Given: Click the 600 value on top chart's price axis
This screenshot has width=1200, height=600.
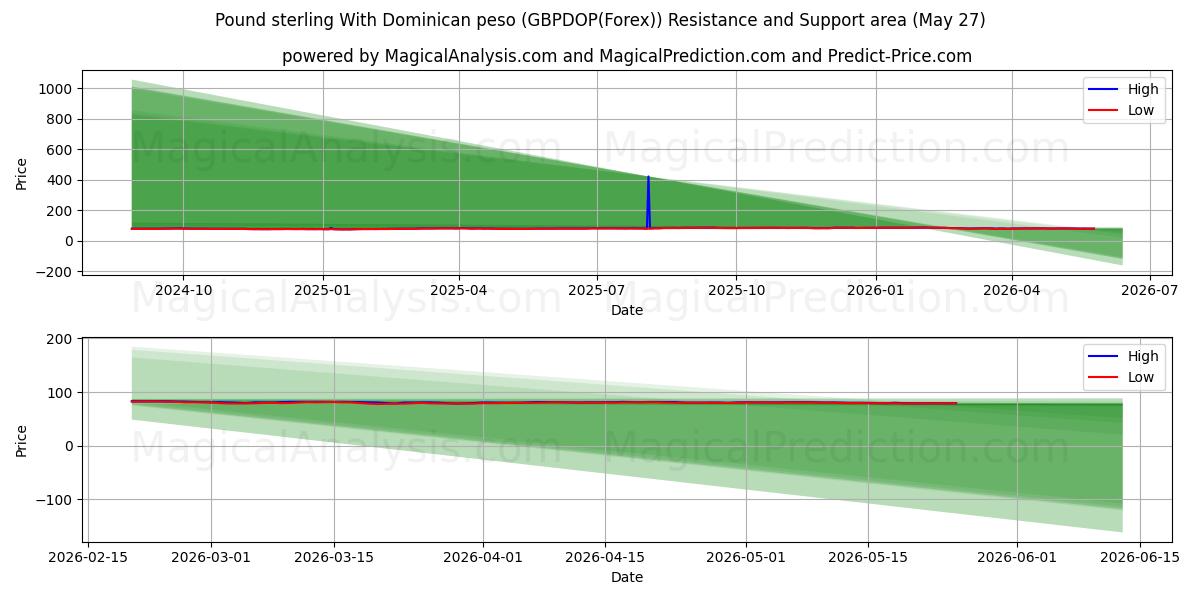Looking at the screenshot, I should [x=59, y=150].
